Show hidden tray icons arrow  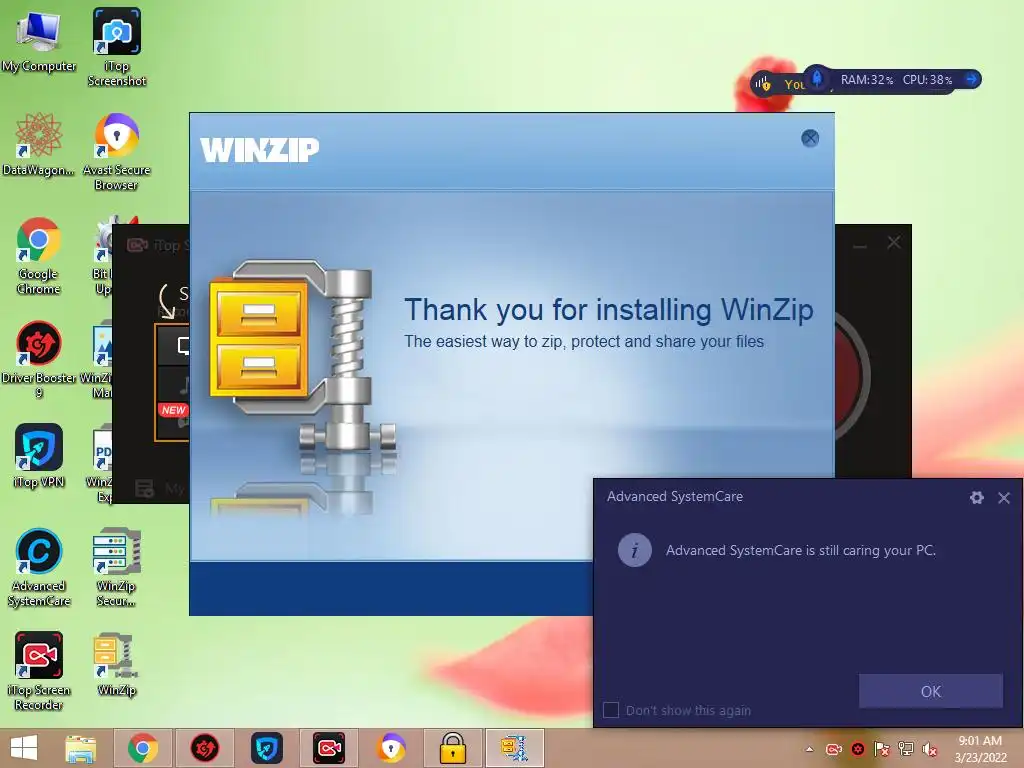point(810,749)
